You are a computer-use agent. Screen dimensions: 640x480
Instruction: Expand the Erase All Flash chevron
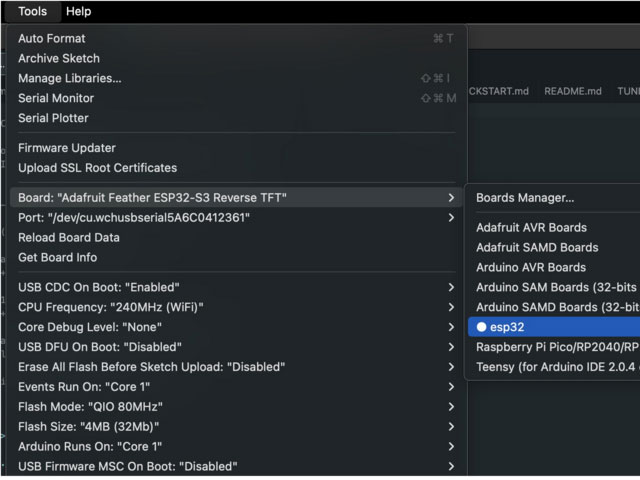pos(451,367)
